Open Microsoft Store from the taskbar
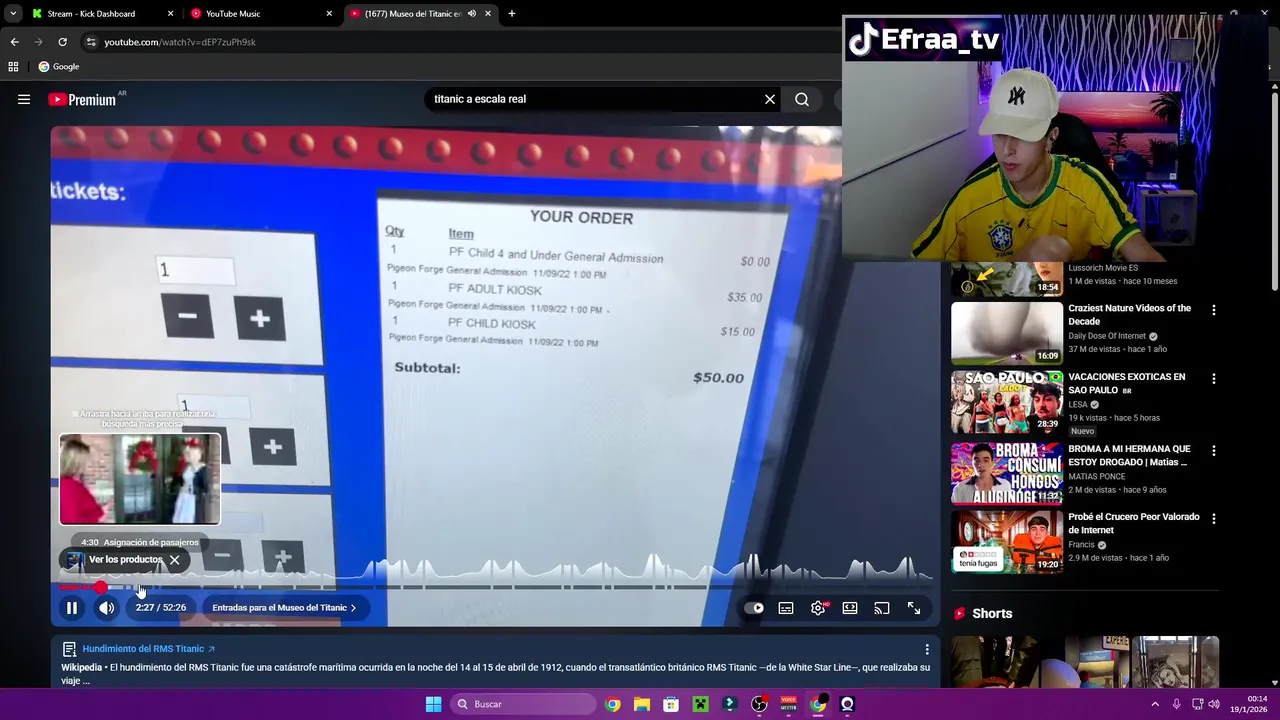This screenshot has height=720, width=1280. point(671,704)
